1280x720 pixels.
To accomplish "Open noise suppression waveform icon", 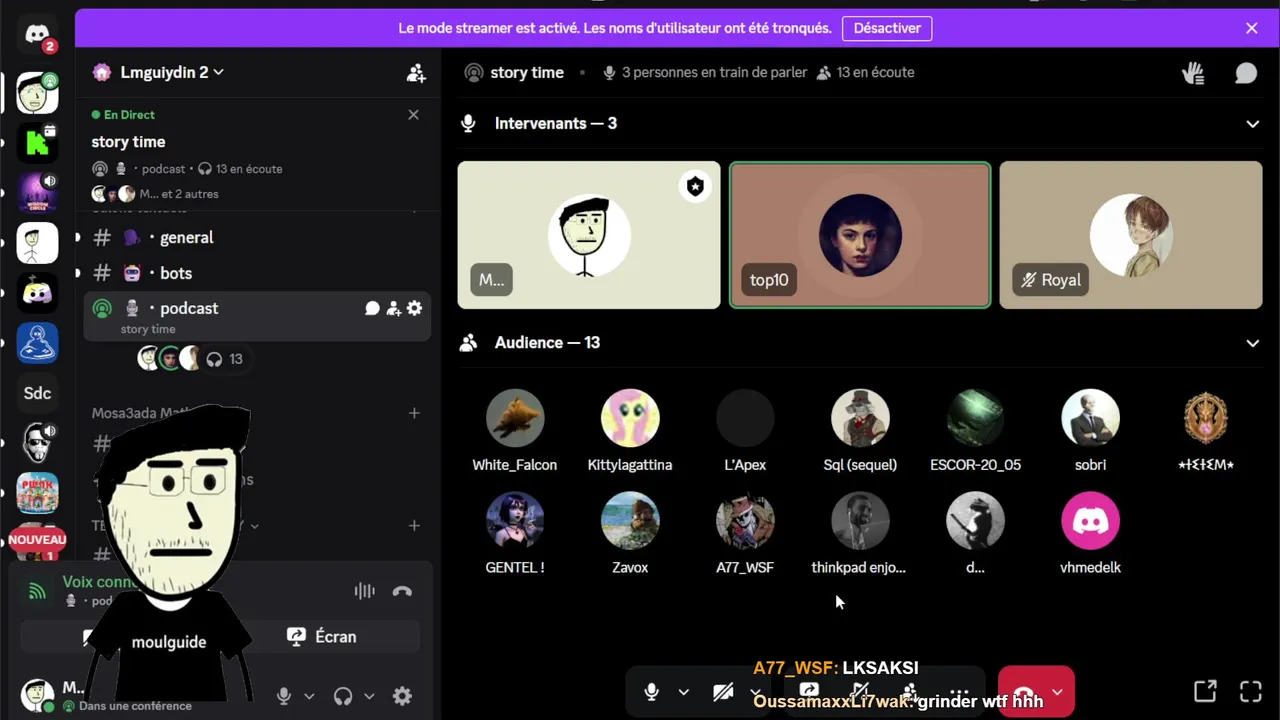I will point(365,591).
